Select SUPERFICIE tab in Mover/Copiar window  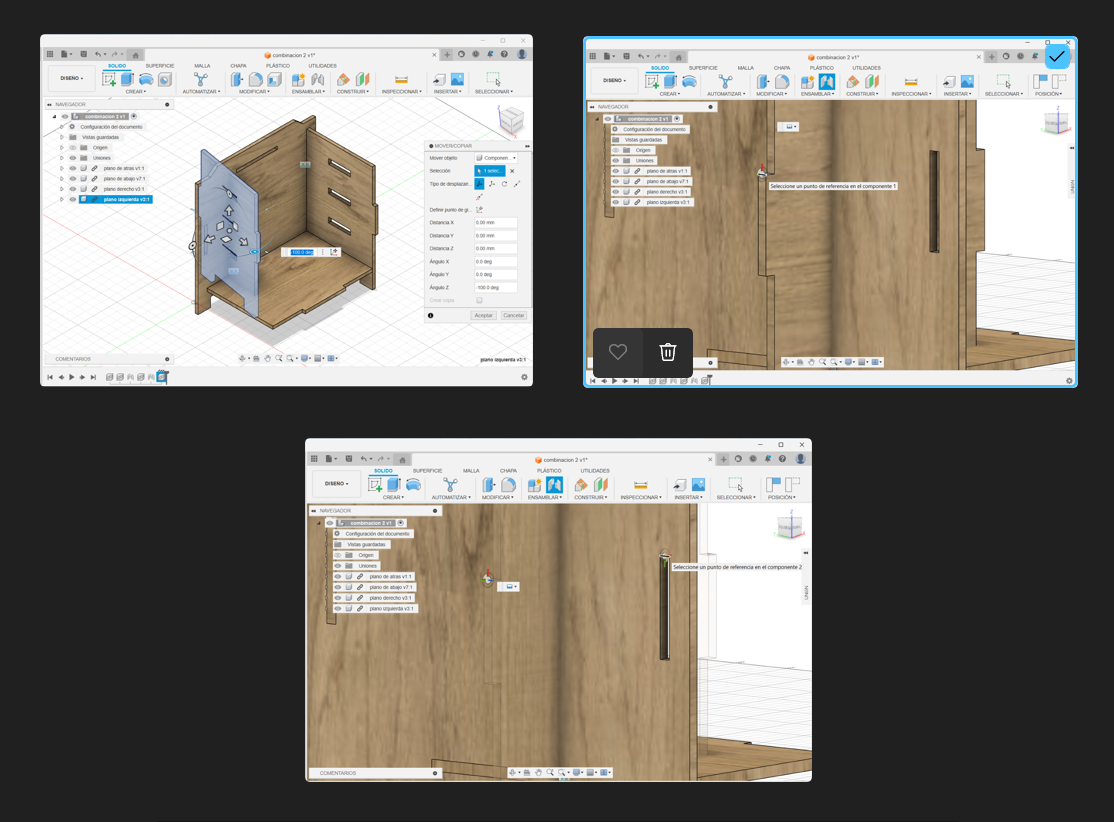160,65
